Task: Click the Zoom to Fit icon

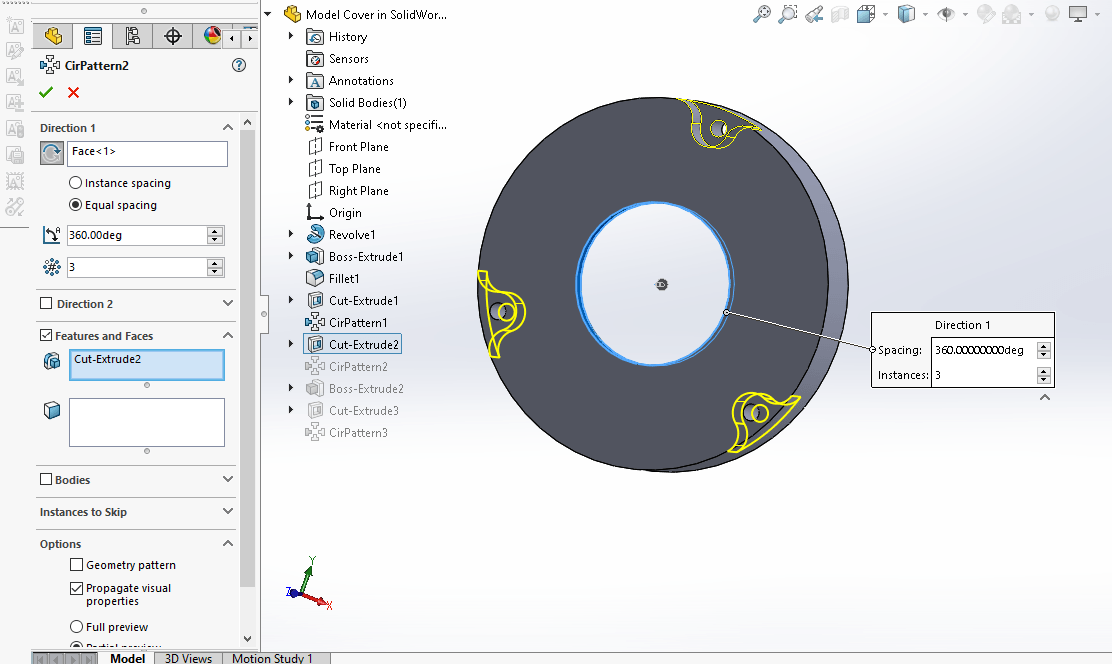Action: (763, 14)
